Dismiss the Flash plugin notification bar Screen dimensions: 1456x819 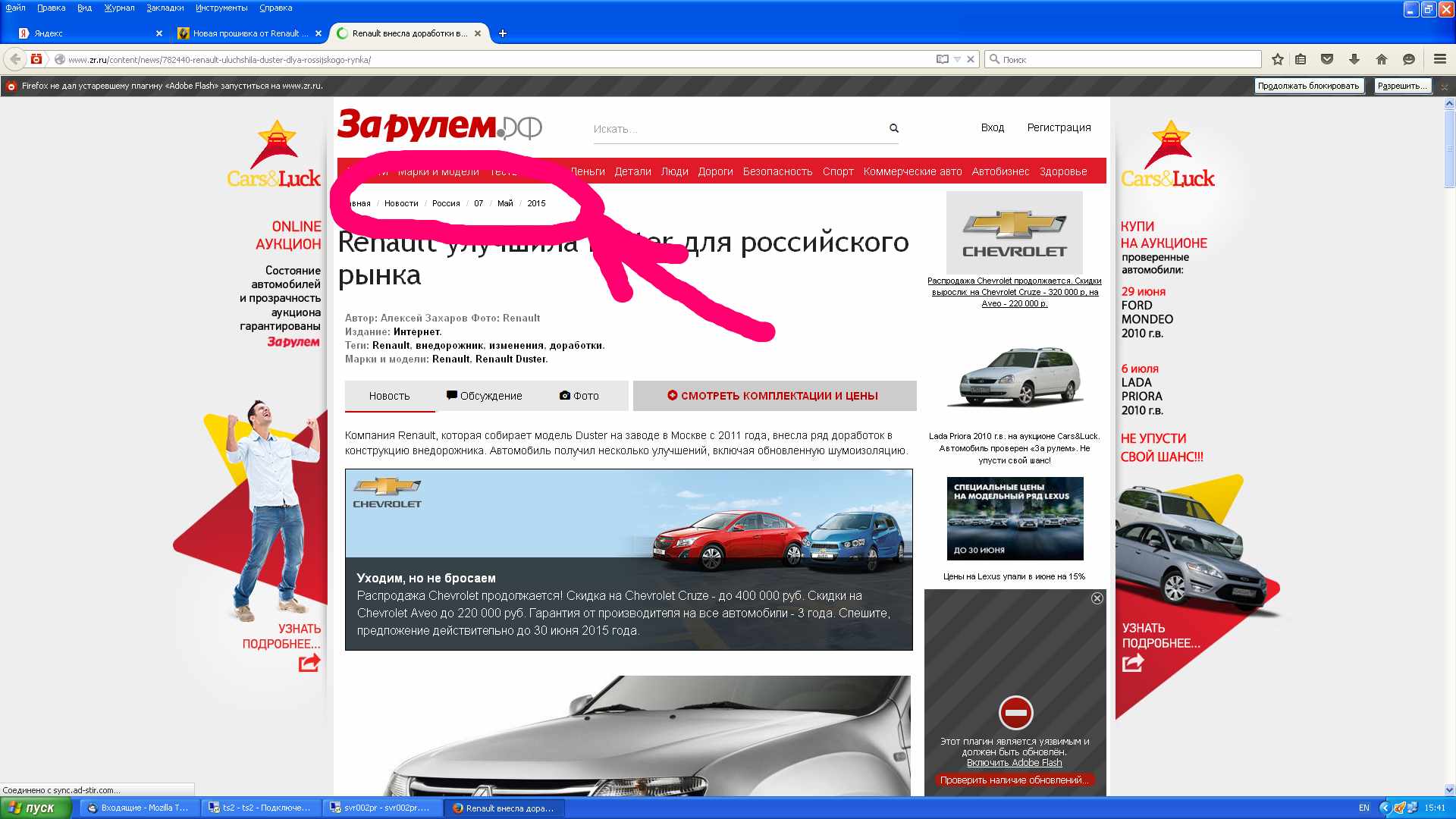[x=1445, y=86]
